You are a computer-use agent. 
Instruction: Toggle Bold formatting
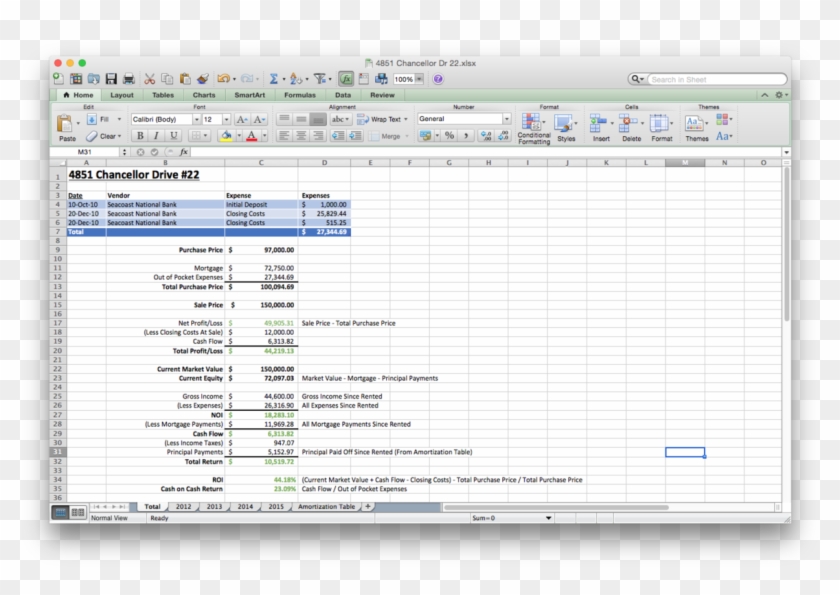(140, 136)
